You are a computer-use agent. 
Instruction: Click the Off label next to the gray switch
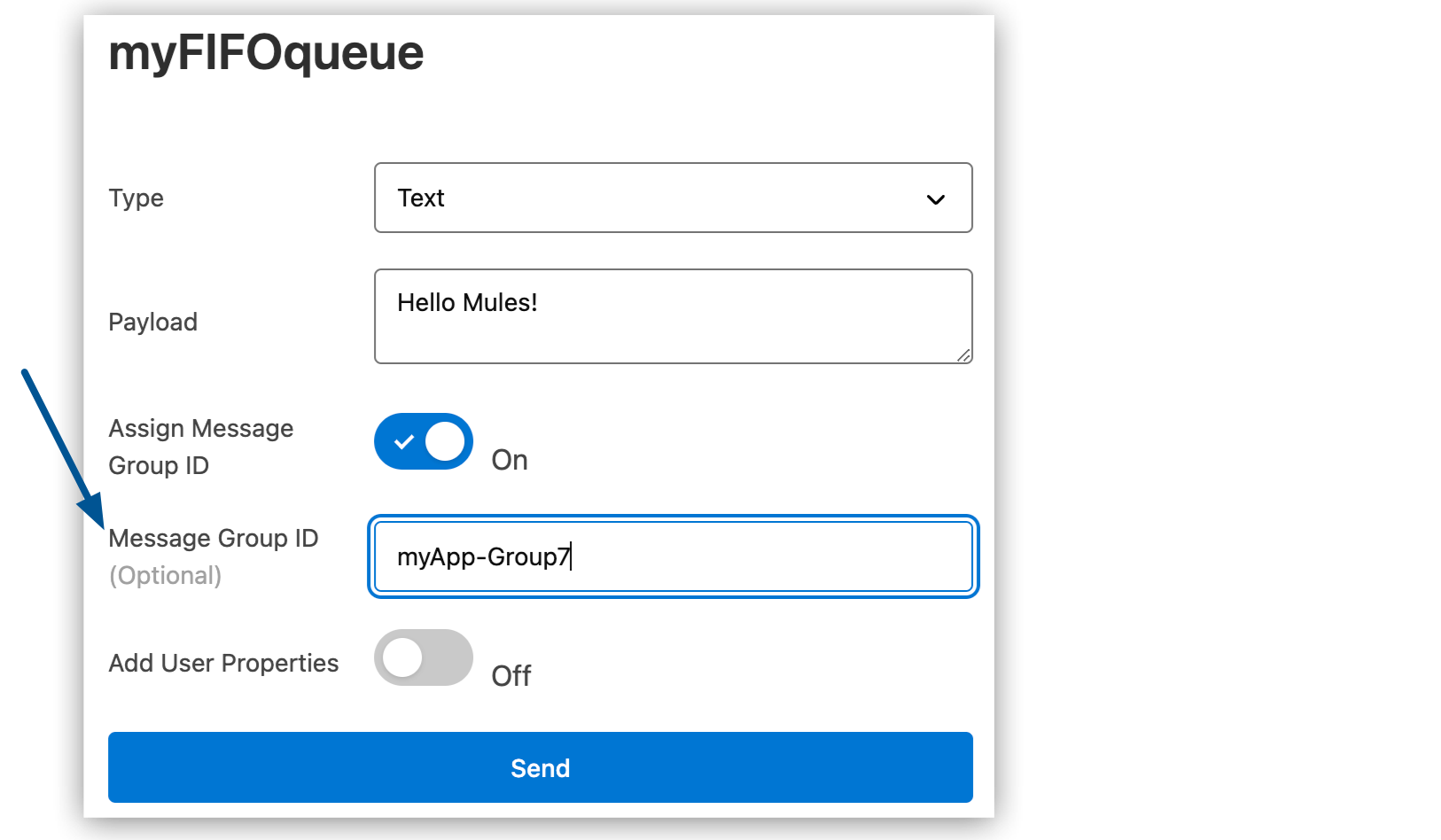click(511, 675)
